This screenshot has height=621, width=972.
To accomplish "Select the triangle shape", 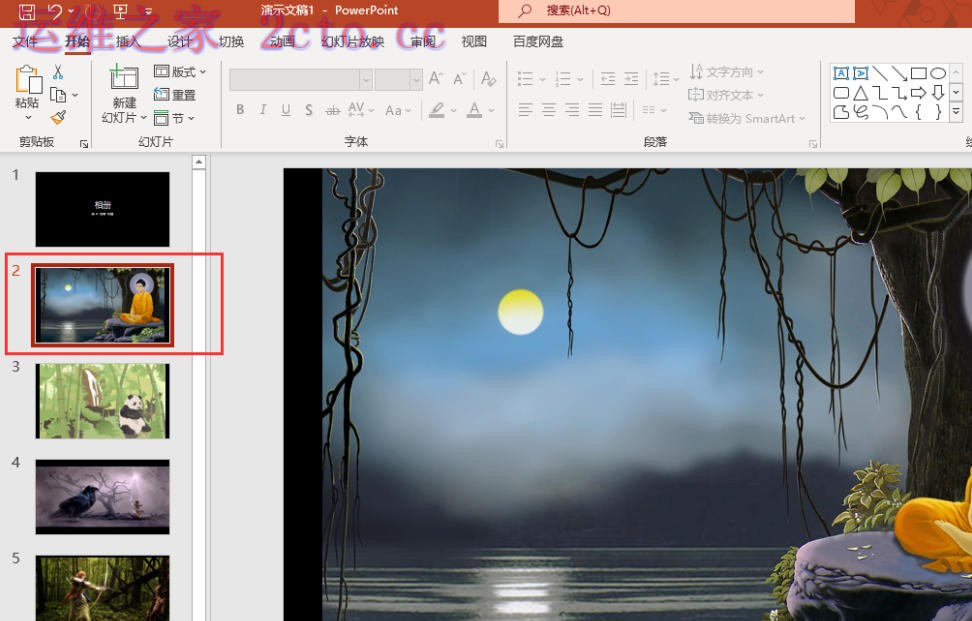I will click(860, 94).
